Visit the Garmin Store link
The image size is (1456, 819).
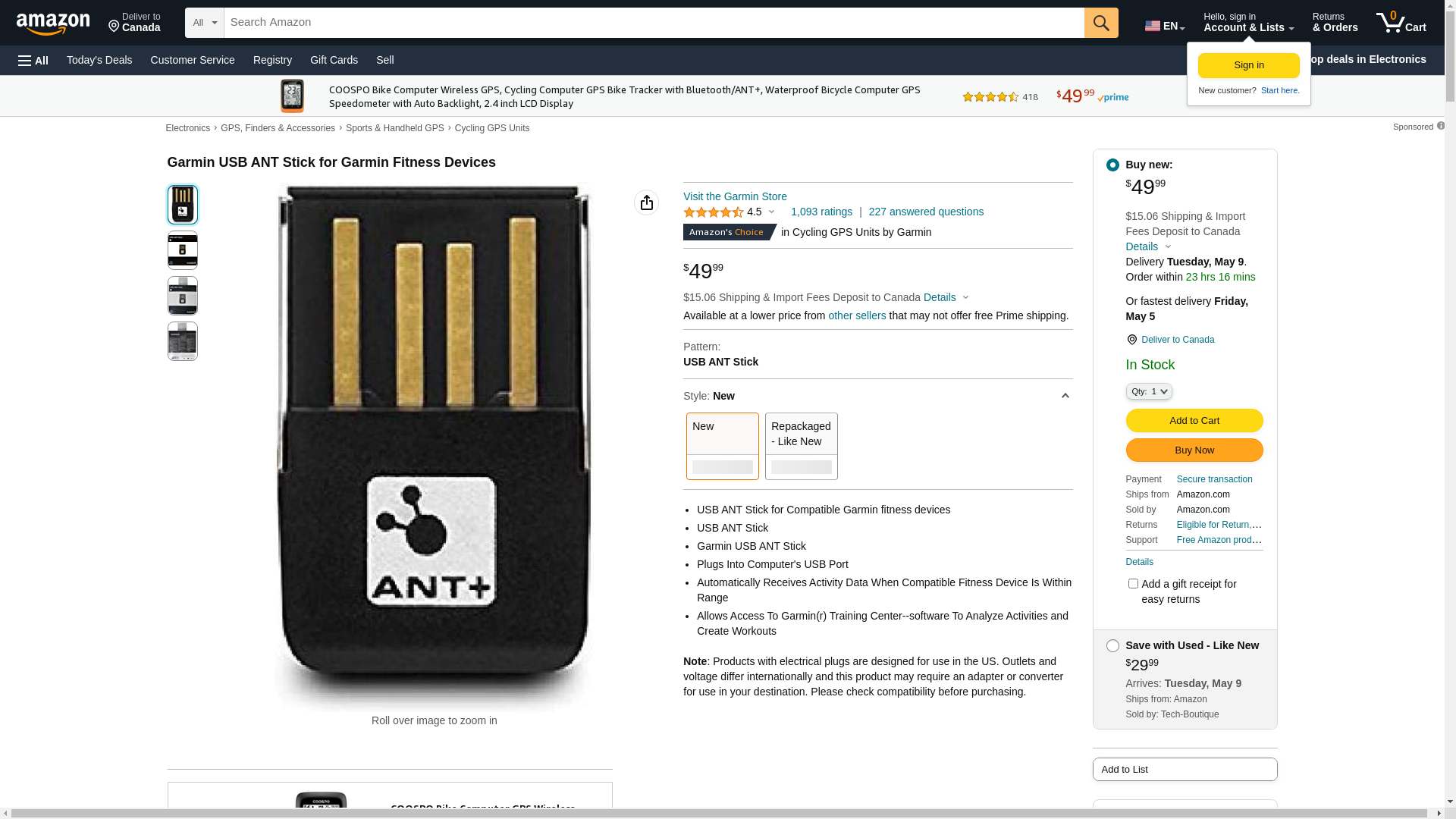735,196
